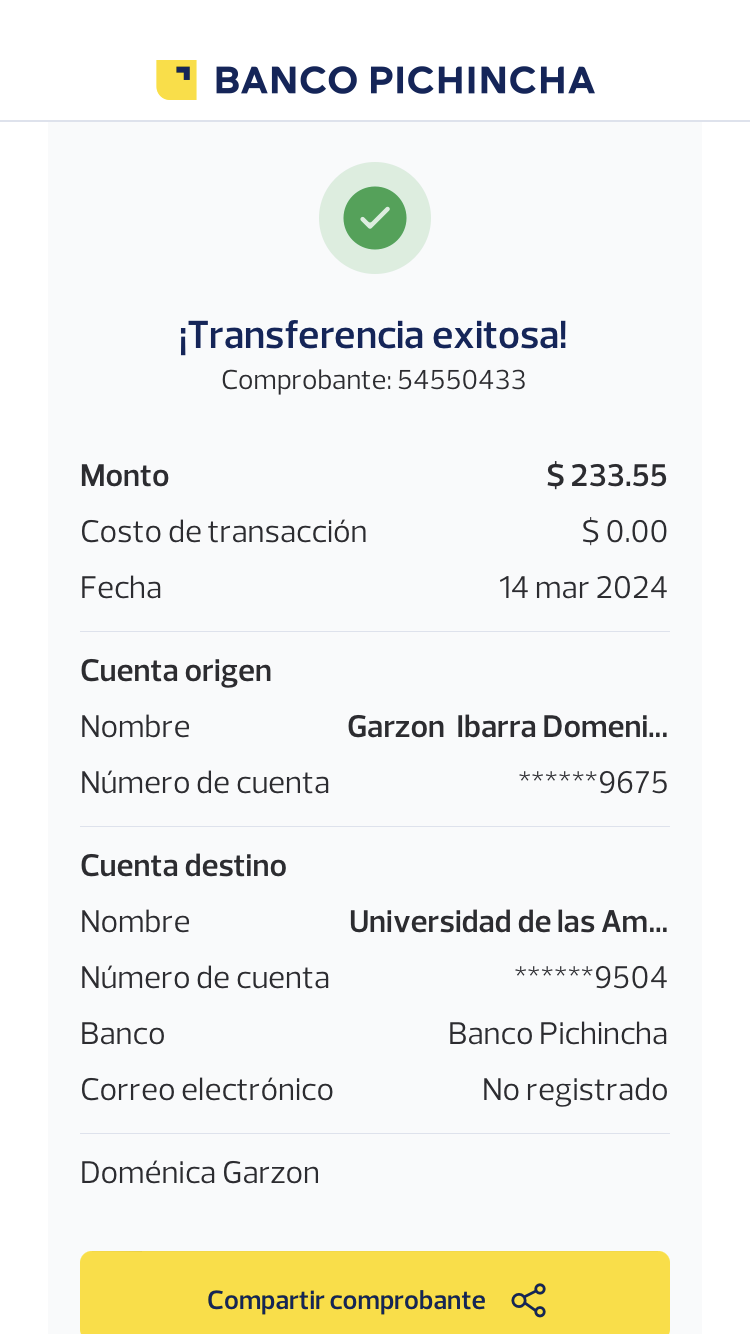Viewport: 750px width, 1334px height.
Task: Tap the destination bank value Banco Pichincha
Action: coord(557,1033)
